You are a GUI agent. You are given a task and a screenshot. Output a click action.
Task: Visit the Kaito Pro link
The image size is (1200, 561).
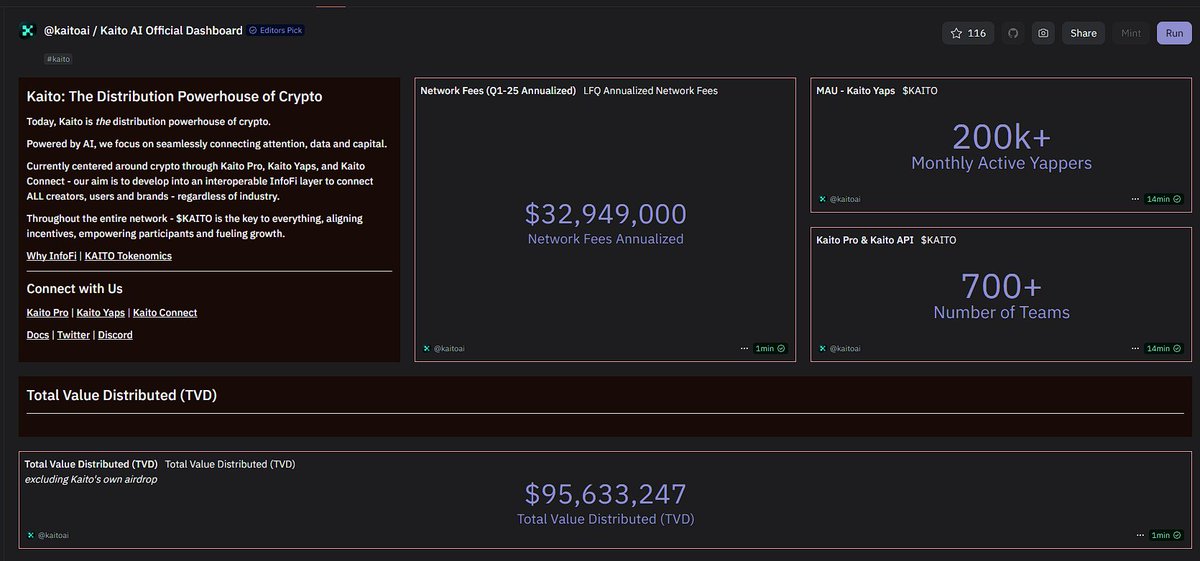(x=47, y=313)
